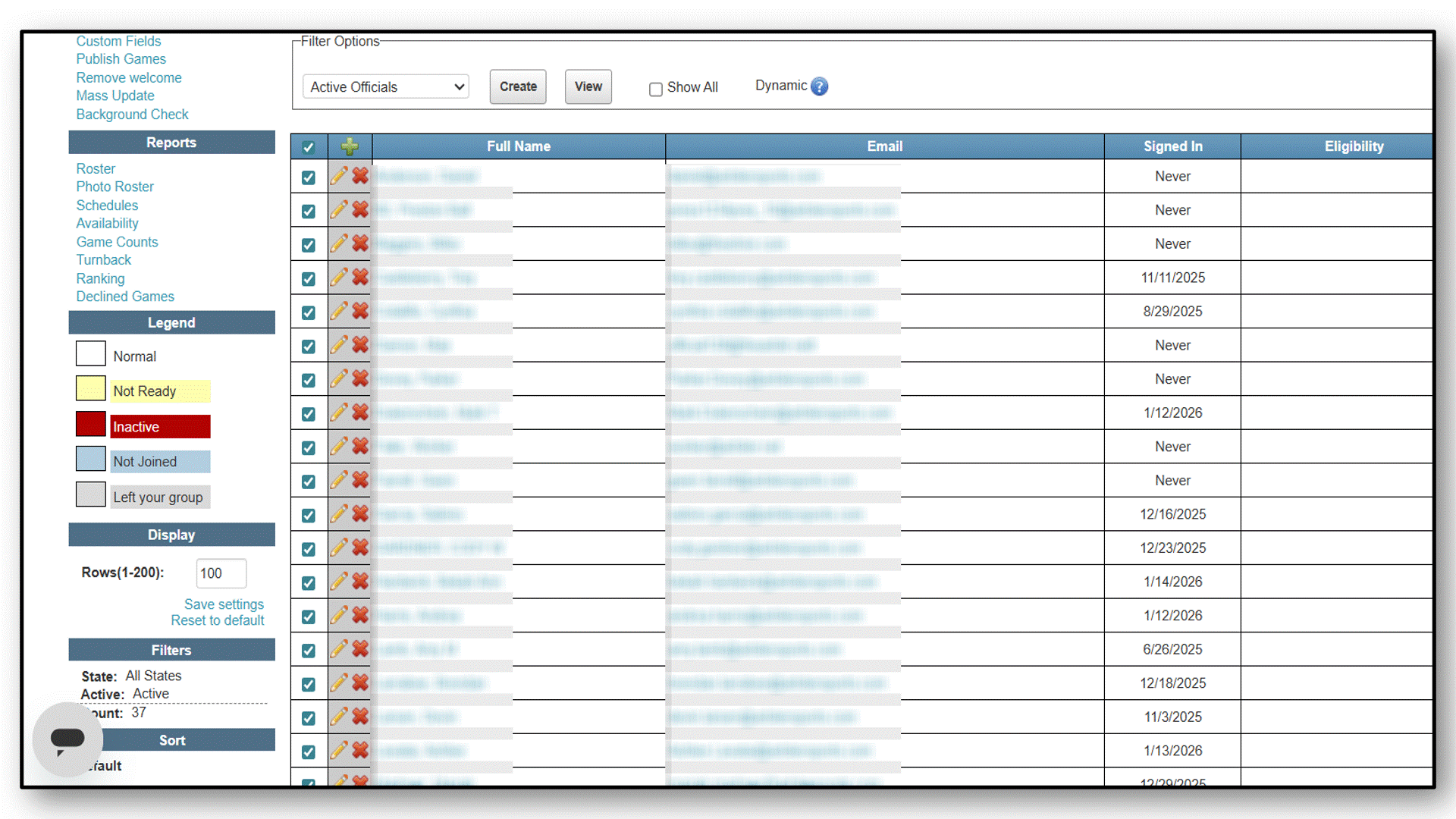Open the Photo Roster report
This screenshot has height=819, width=1456.
point(115,187)
